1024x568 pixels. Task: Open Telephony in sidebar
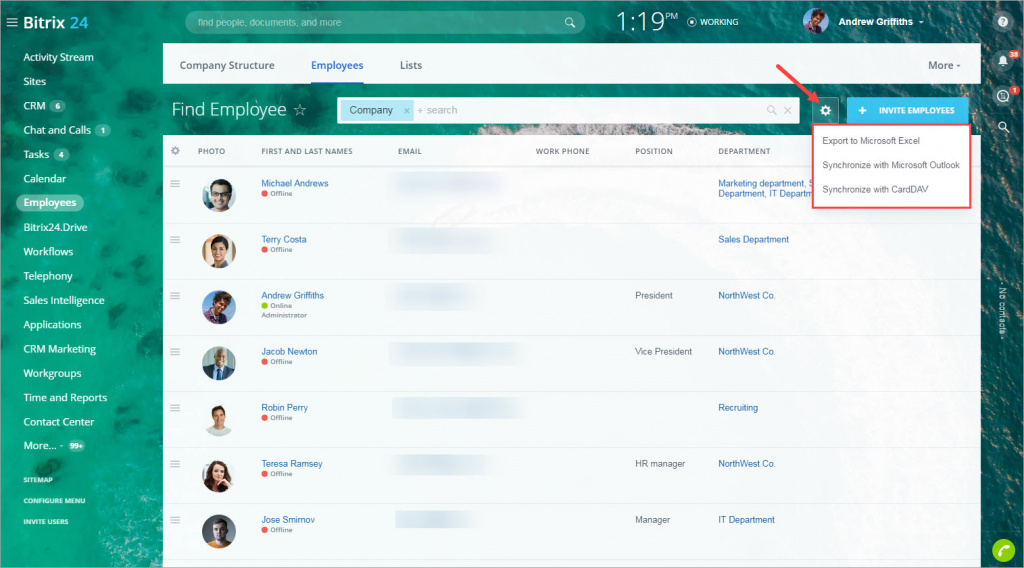[48, 276]
